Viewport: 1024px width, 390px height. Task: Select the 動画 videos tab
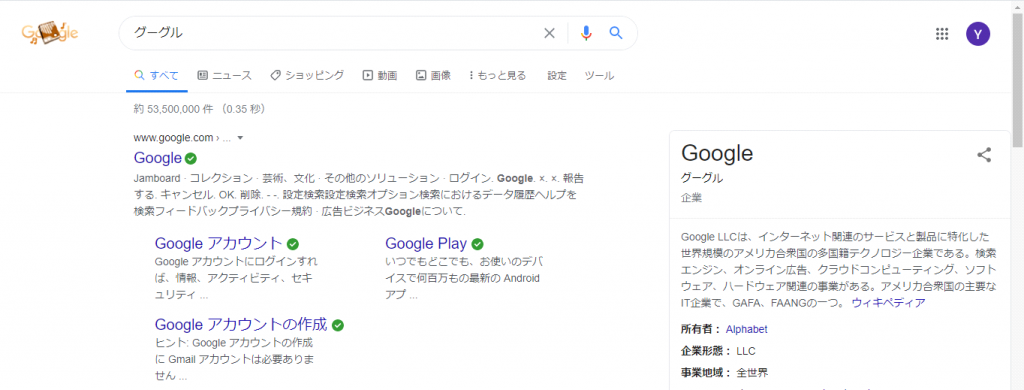(x=380, y=75)
